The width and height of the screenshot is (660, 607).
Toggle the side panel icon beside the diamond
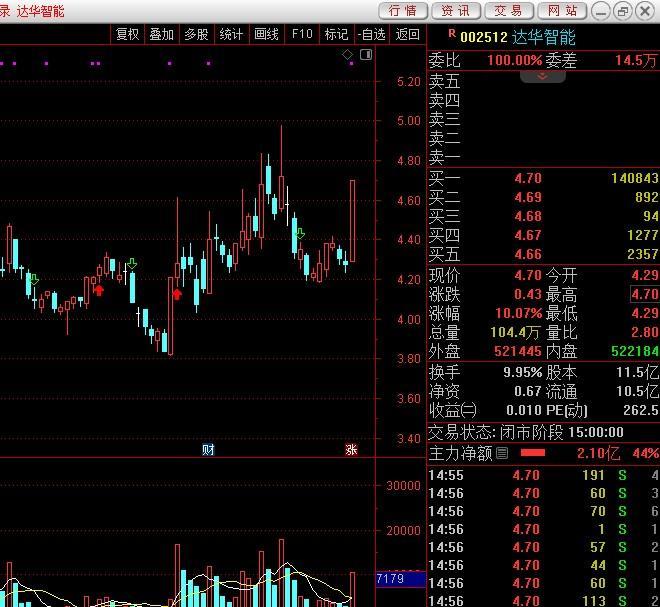[x=365, y=55]
